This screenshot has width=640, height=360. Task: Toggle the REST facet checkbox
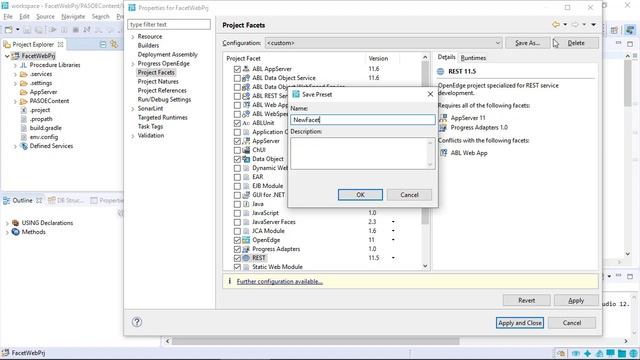[x=237, y=258]
